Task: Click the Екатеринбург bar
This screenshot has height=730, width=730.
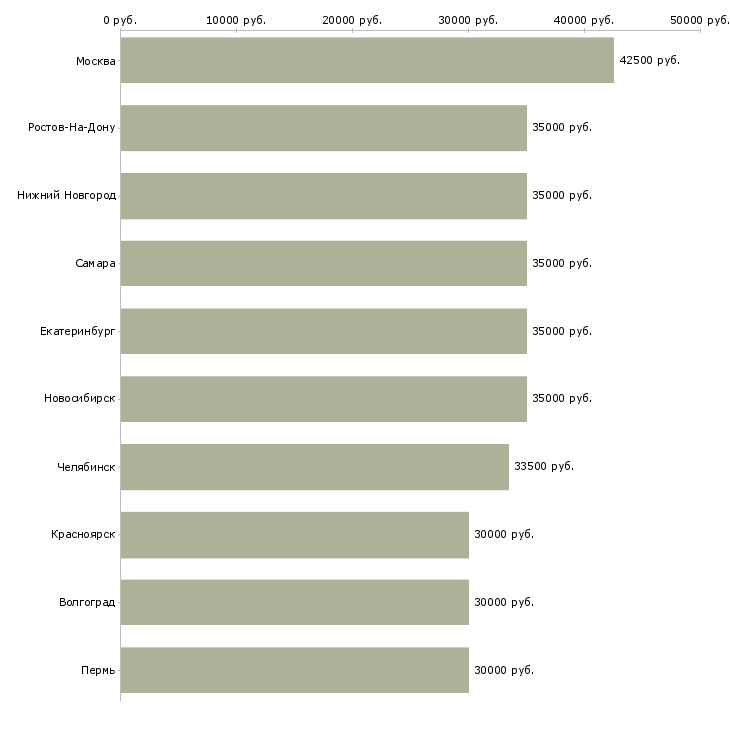Action: click(x=323, y=331)
